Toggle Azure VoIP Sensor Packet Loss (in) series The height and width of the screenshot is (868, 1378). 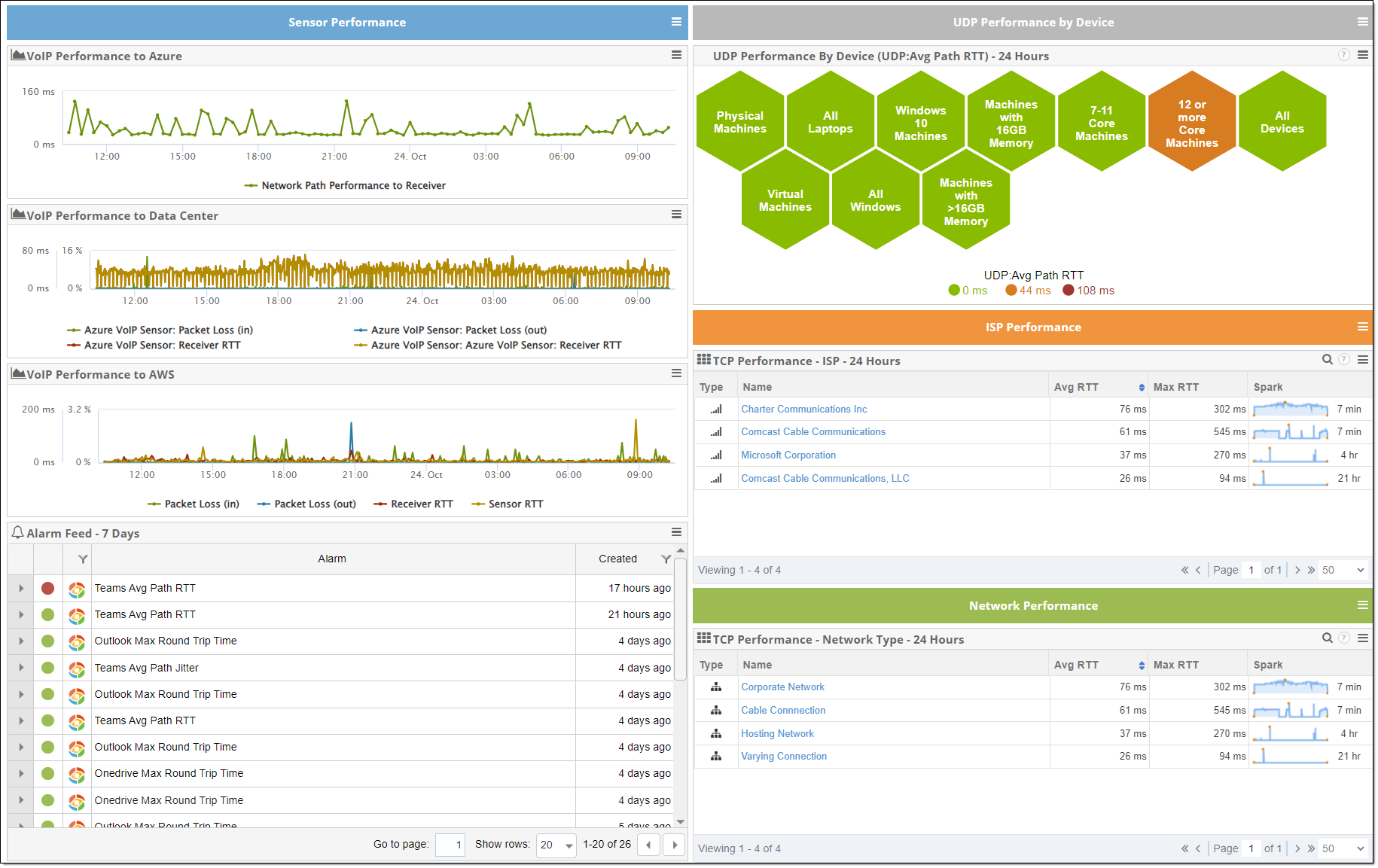(160, 330)
